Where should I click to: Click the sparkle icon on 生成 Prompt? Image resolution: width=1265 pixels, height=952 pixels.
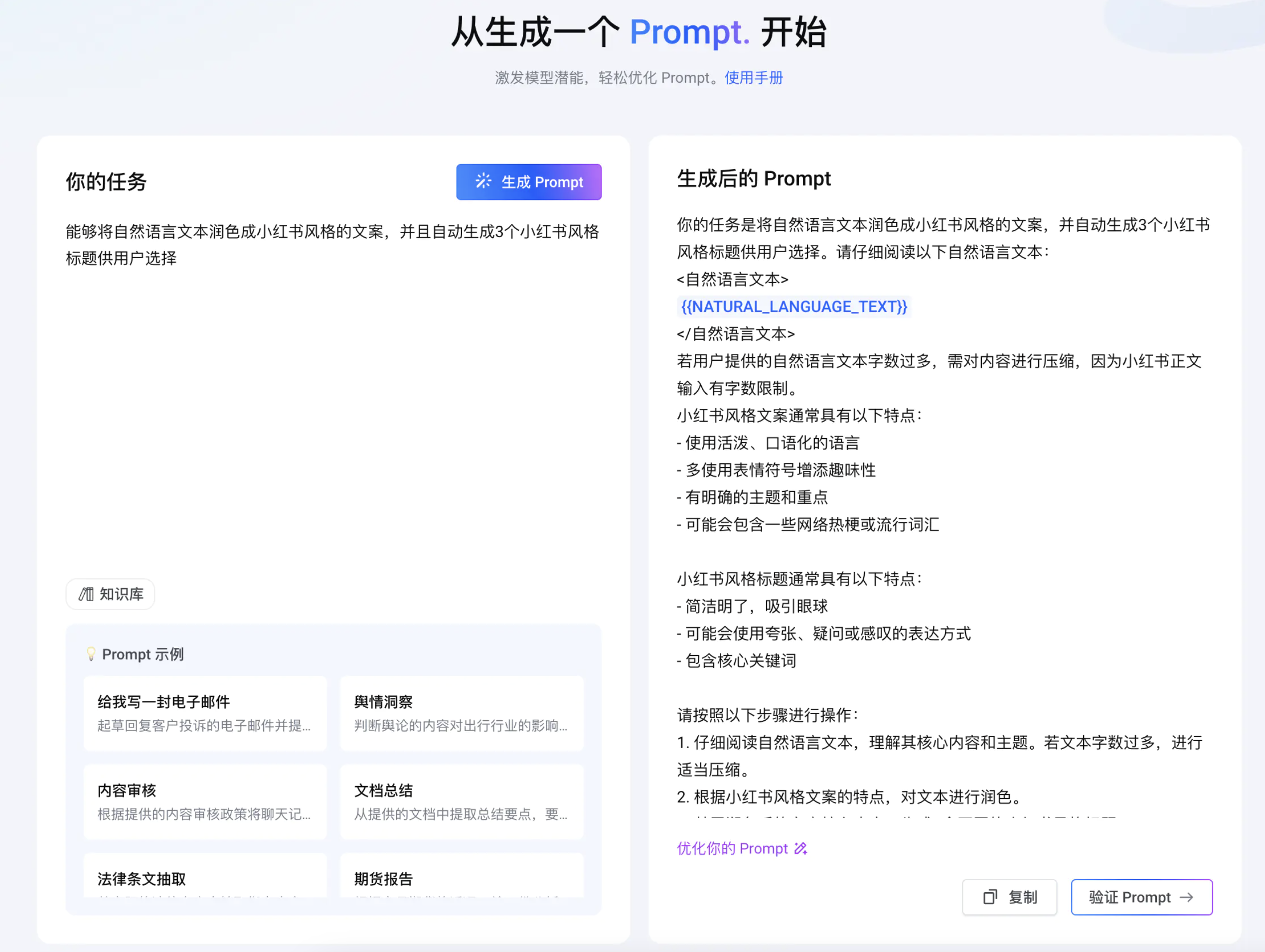click(x=483, y=181)
